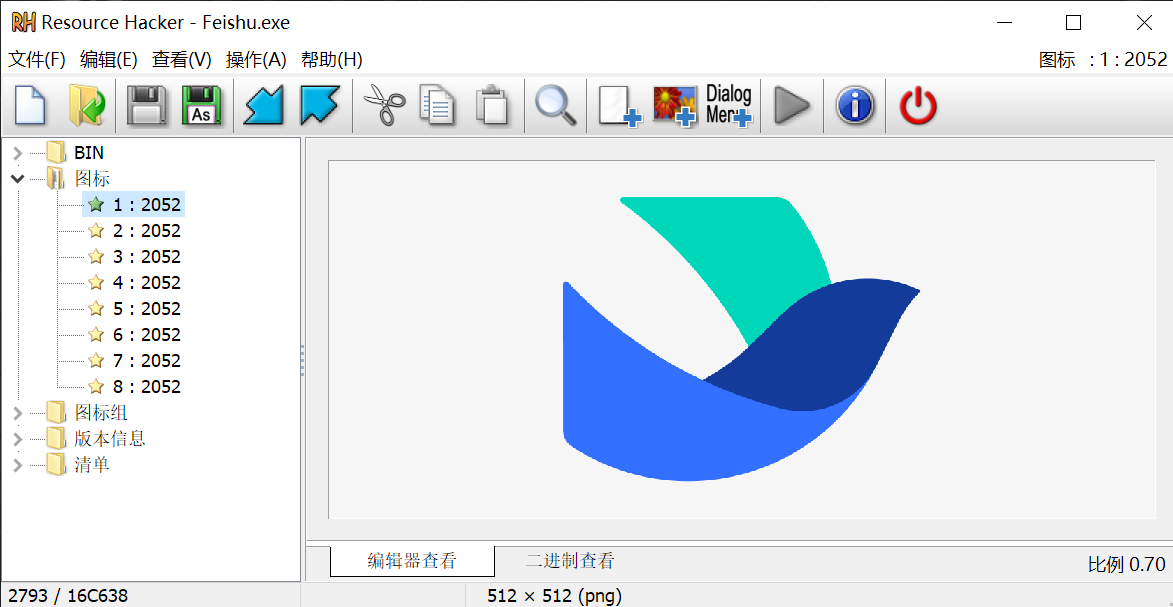This screenshot has width=1173, height=607.
Task: Click the 2793 / 16C638 status text
Action: (x=68, y=597)
